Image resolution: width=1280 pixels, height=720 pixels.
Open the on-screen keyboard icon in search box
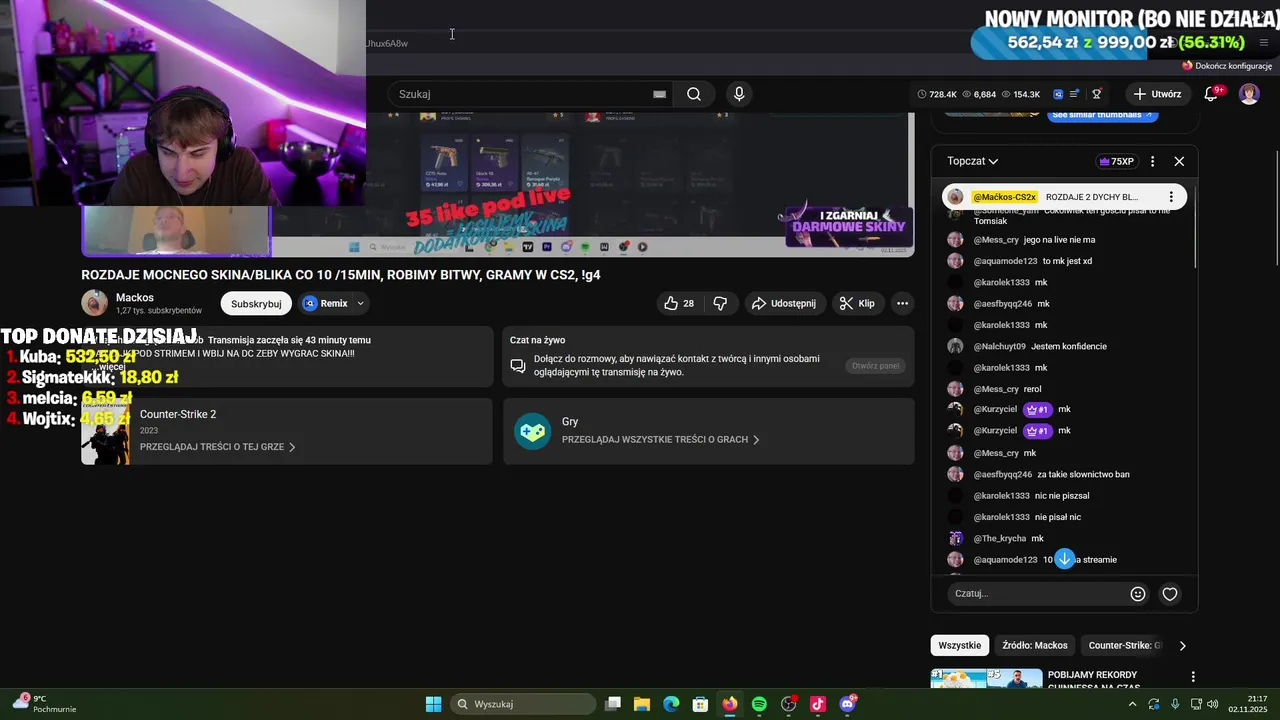coord(659,94)
